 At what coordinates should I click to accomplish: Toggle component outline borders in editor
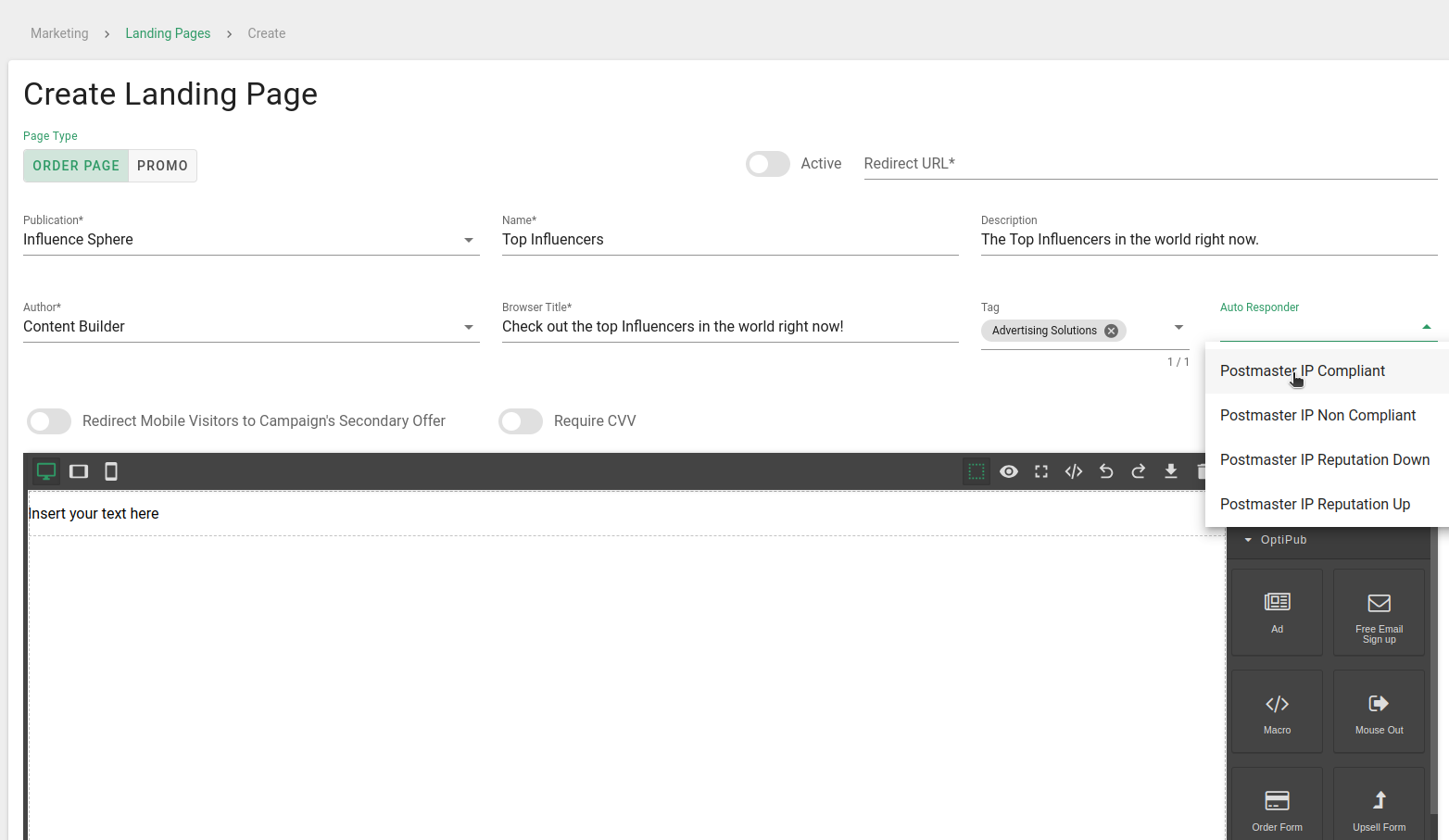tap(976, 471)
